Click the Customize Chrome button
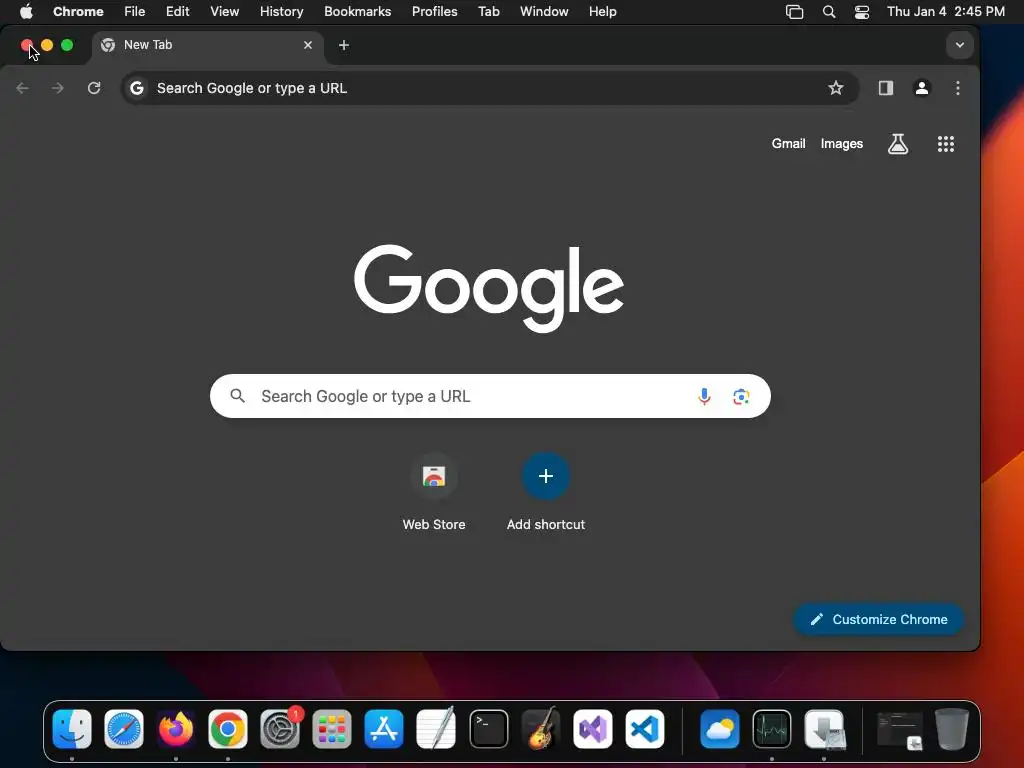1024x768 pixels. point(878,619)
